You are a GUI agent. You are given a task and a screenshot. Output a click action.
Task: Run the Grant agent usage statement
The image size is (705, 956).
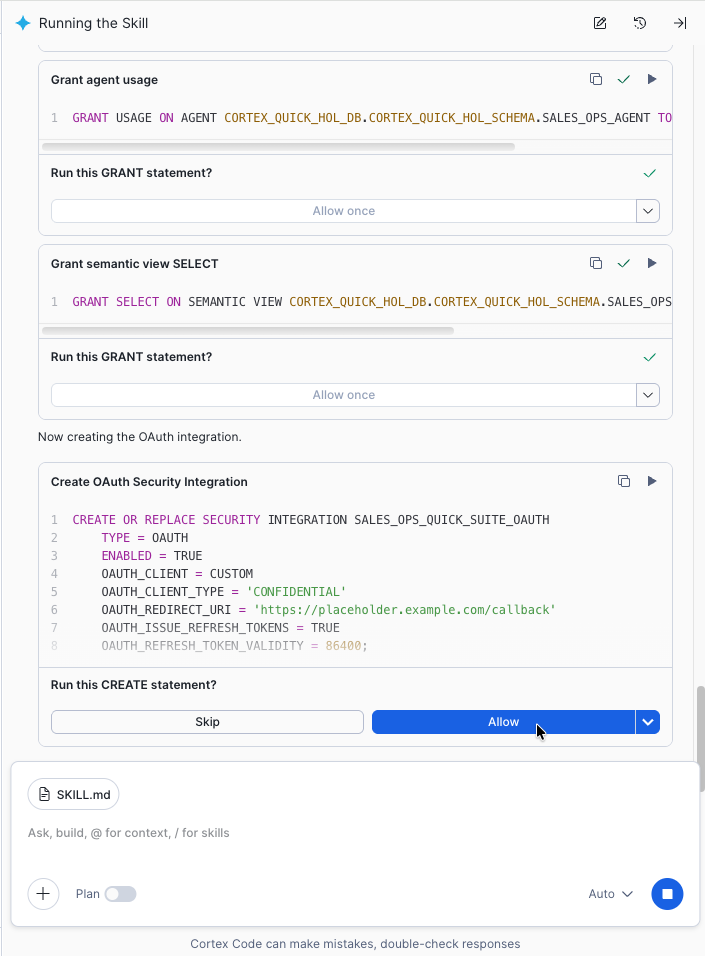tap(652, 79)
